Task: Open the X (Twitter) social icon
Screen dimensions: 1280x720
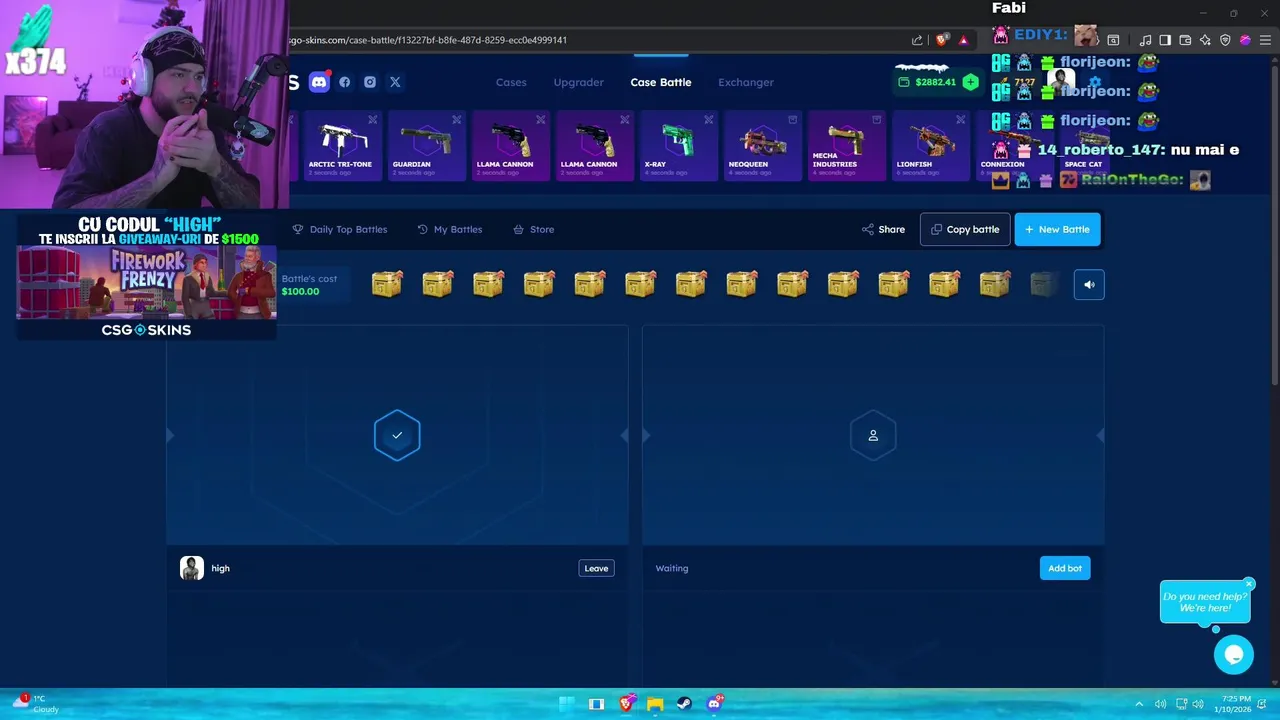Action: click(x=395, y=82)
